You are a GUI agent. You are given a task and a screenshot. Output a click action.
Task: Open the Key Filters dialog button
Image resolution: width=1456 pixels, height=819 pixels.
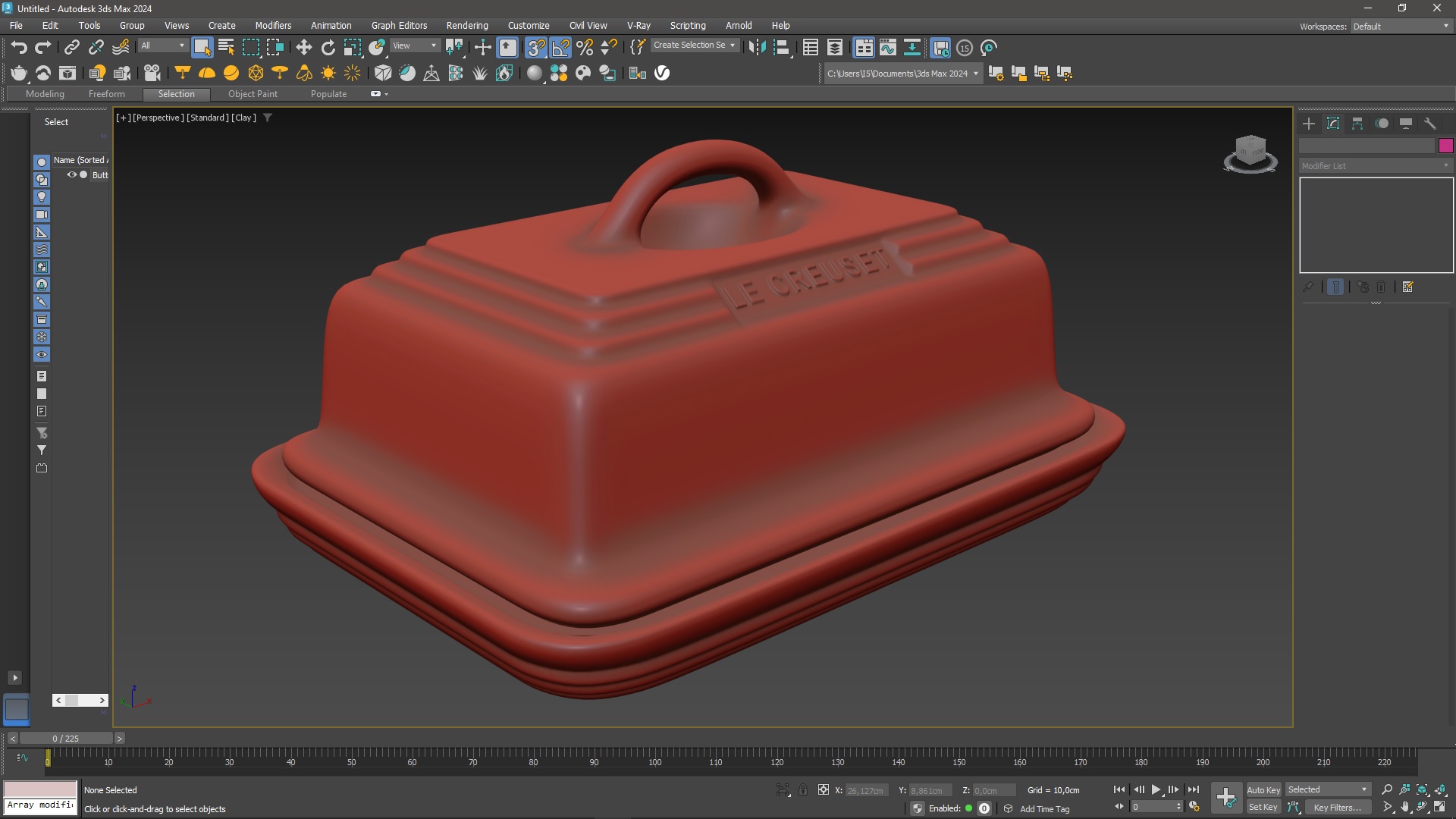1337,808
